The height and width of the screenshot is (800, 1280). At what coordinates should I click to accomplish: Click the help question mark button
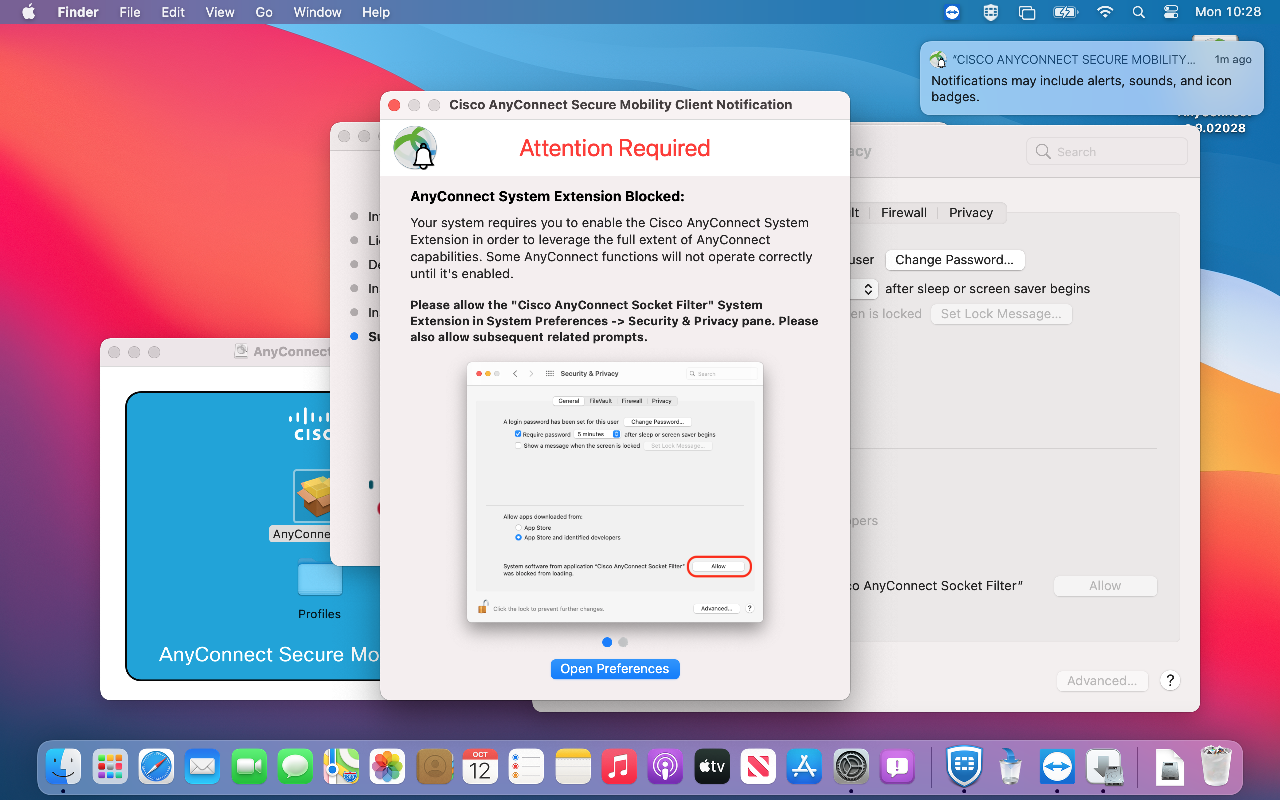click(x=1170, y=681)
